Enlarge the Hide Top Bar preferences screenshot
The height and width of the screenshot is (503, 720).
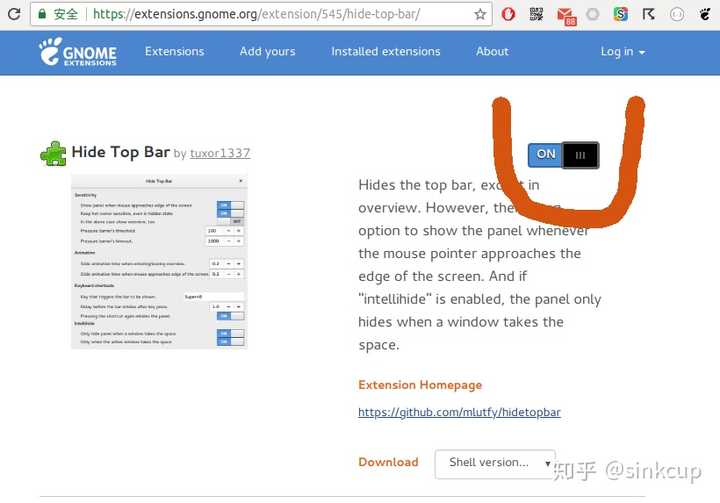point(159,261)
